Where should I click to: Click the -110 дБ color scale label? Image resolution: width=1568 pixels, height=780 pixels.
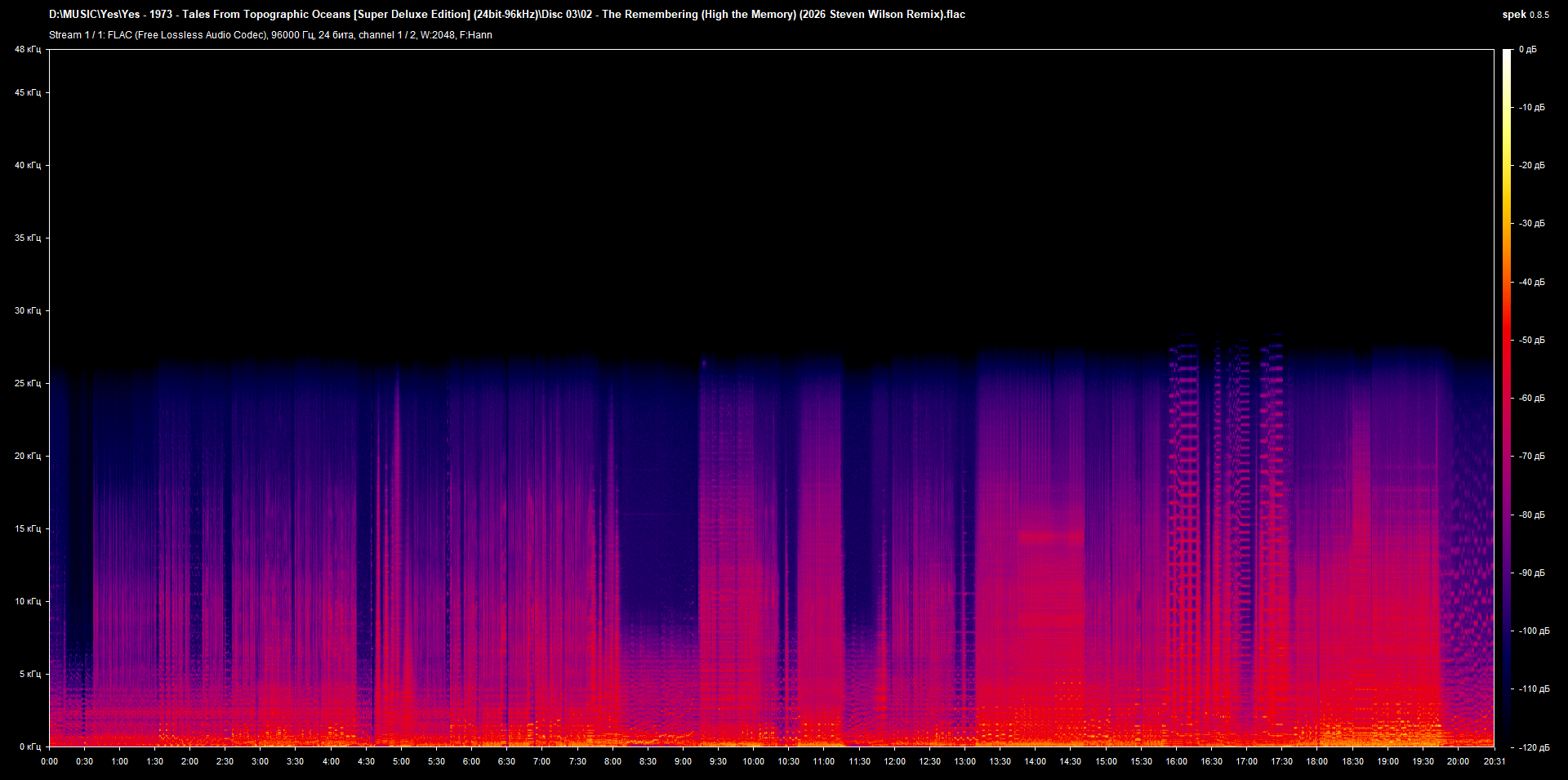pos(1534,689)
